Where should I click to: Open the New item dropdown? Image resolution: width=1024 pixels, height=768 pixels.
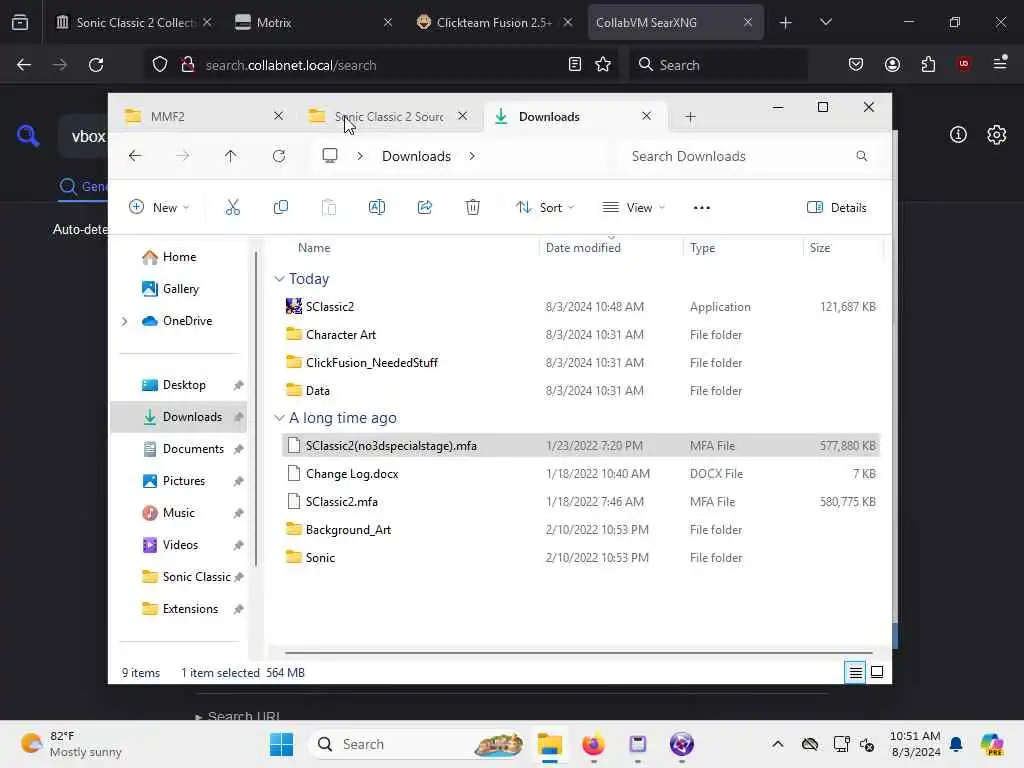[x=159, y=208]
